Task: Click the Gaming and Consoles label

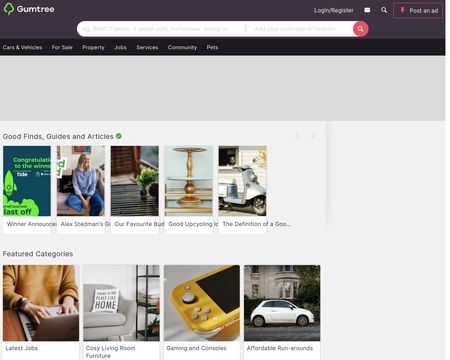Action: coord(196,348)
